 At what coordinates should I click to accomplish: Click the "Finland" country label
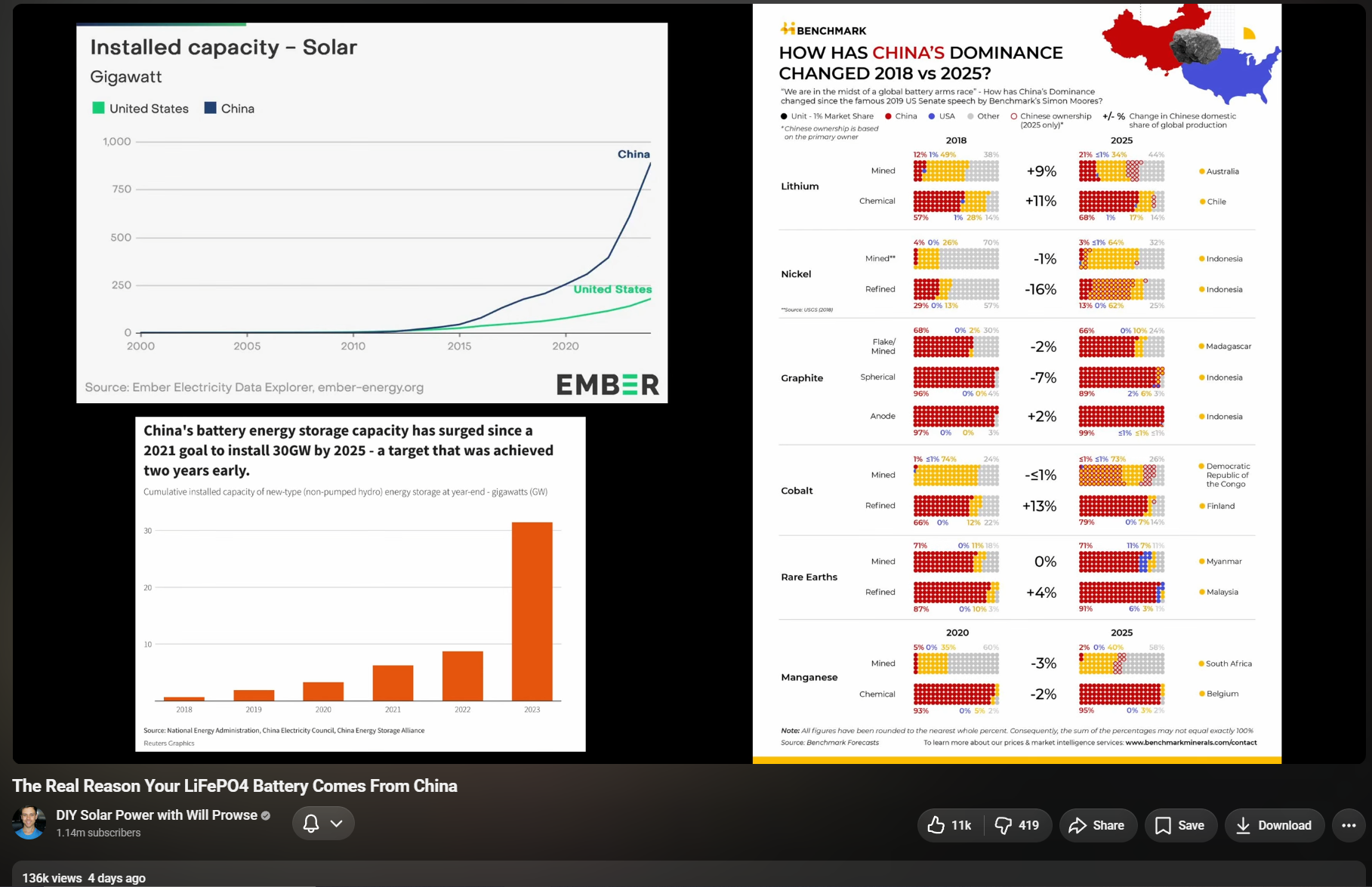[1220, 506]
